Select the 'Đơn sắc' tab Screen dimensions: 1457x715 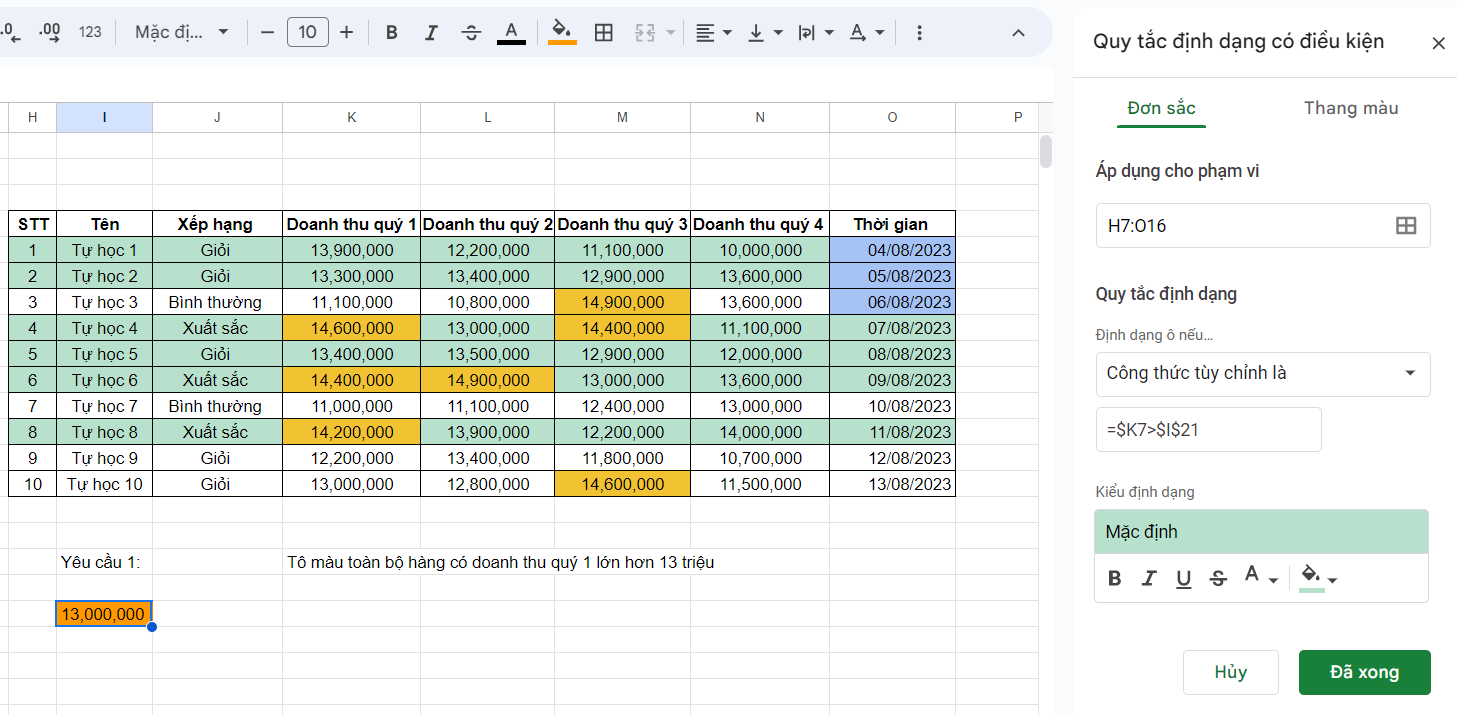point(1161,108)
